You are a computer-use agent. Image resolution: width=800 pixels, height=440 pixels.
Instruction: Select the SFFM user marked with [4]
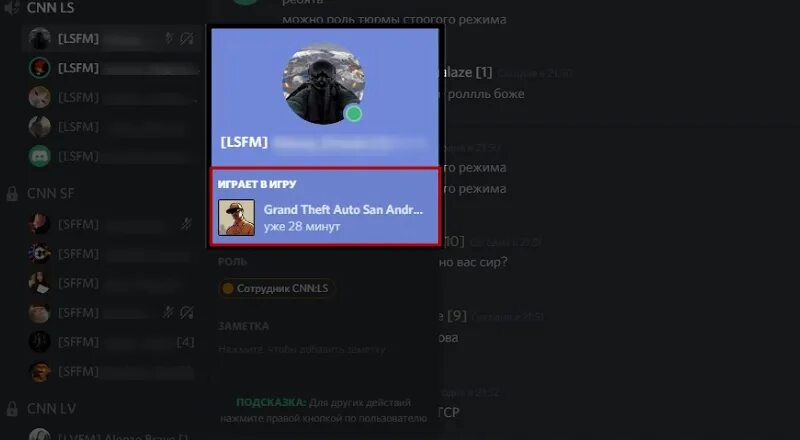[112, 342]
